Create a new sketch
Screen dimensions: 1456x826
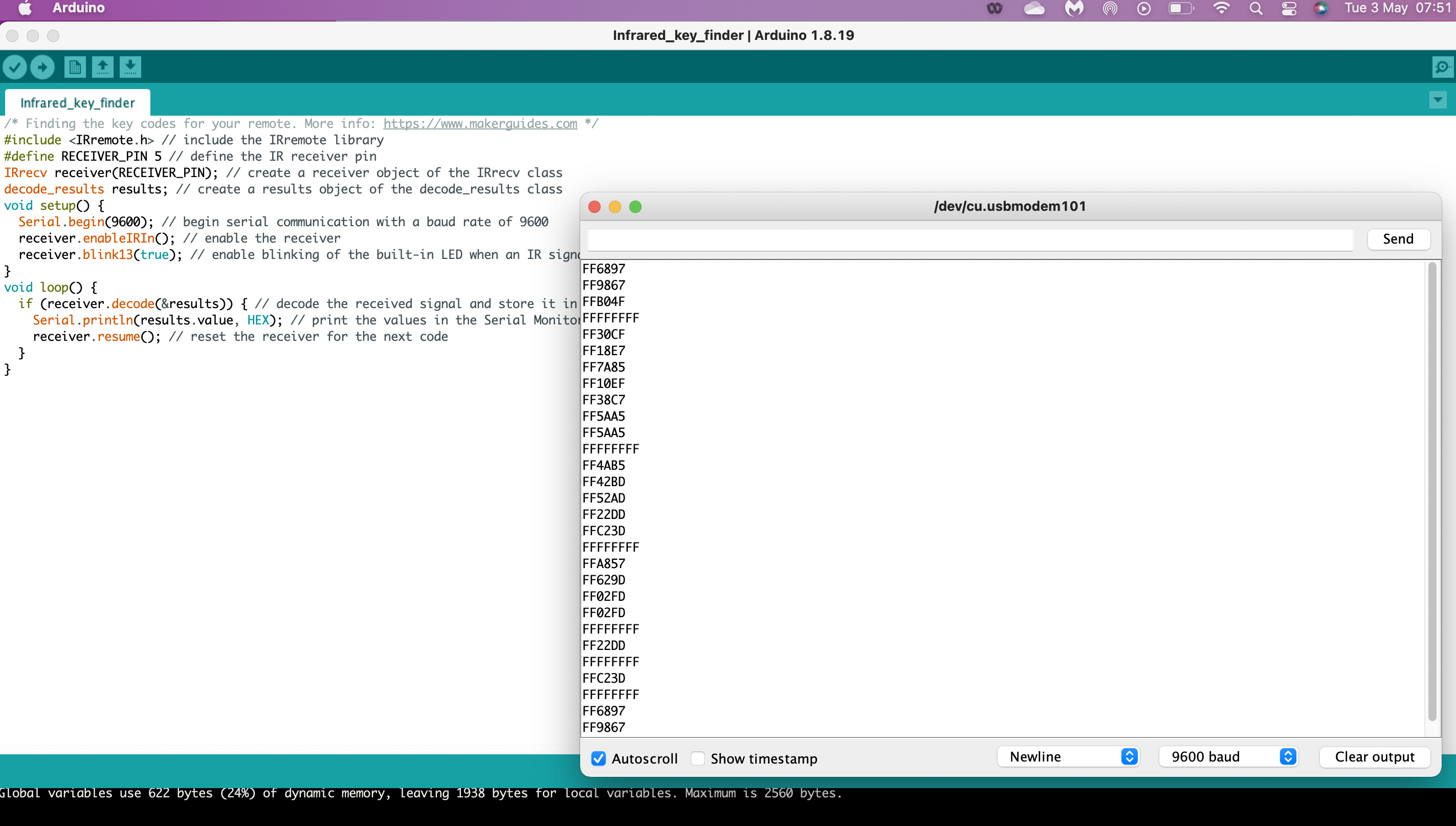click(75, 67)
